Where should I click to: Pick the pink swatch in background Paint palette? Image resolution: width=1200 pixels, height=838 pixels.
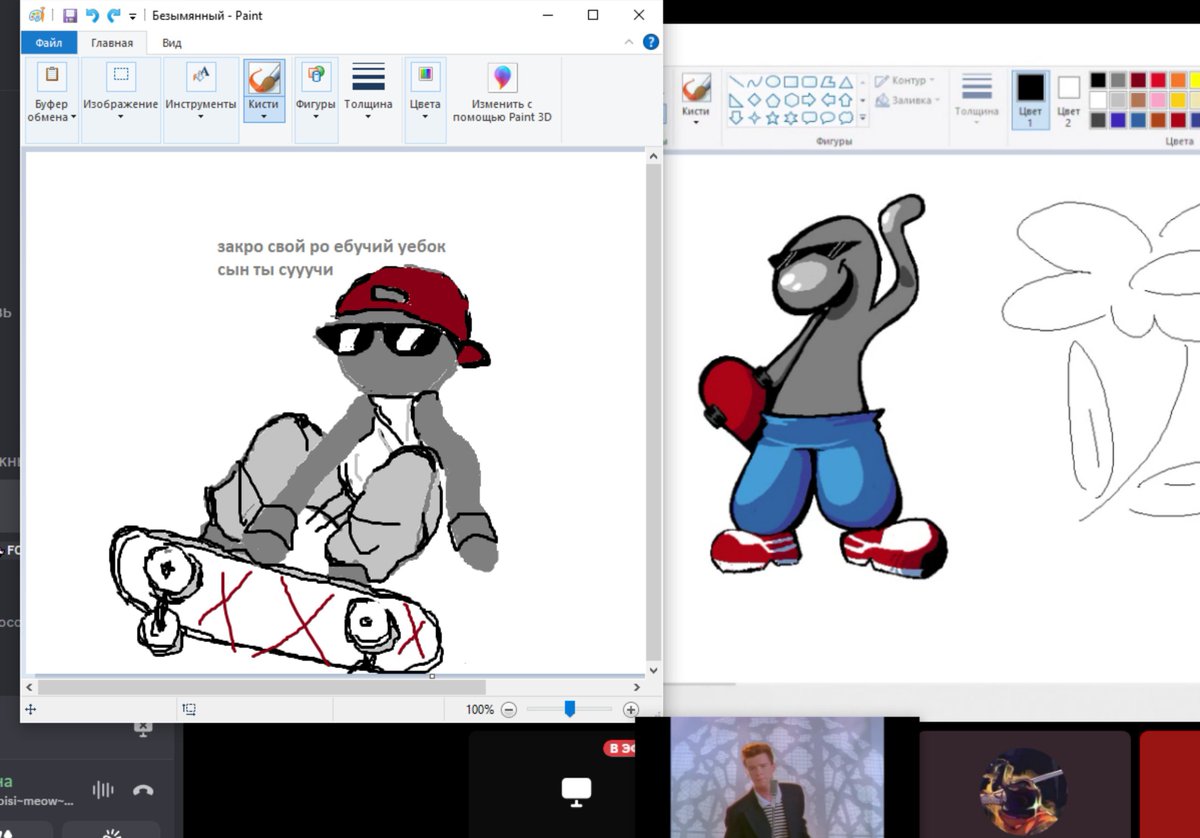point(1158,100)
